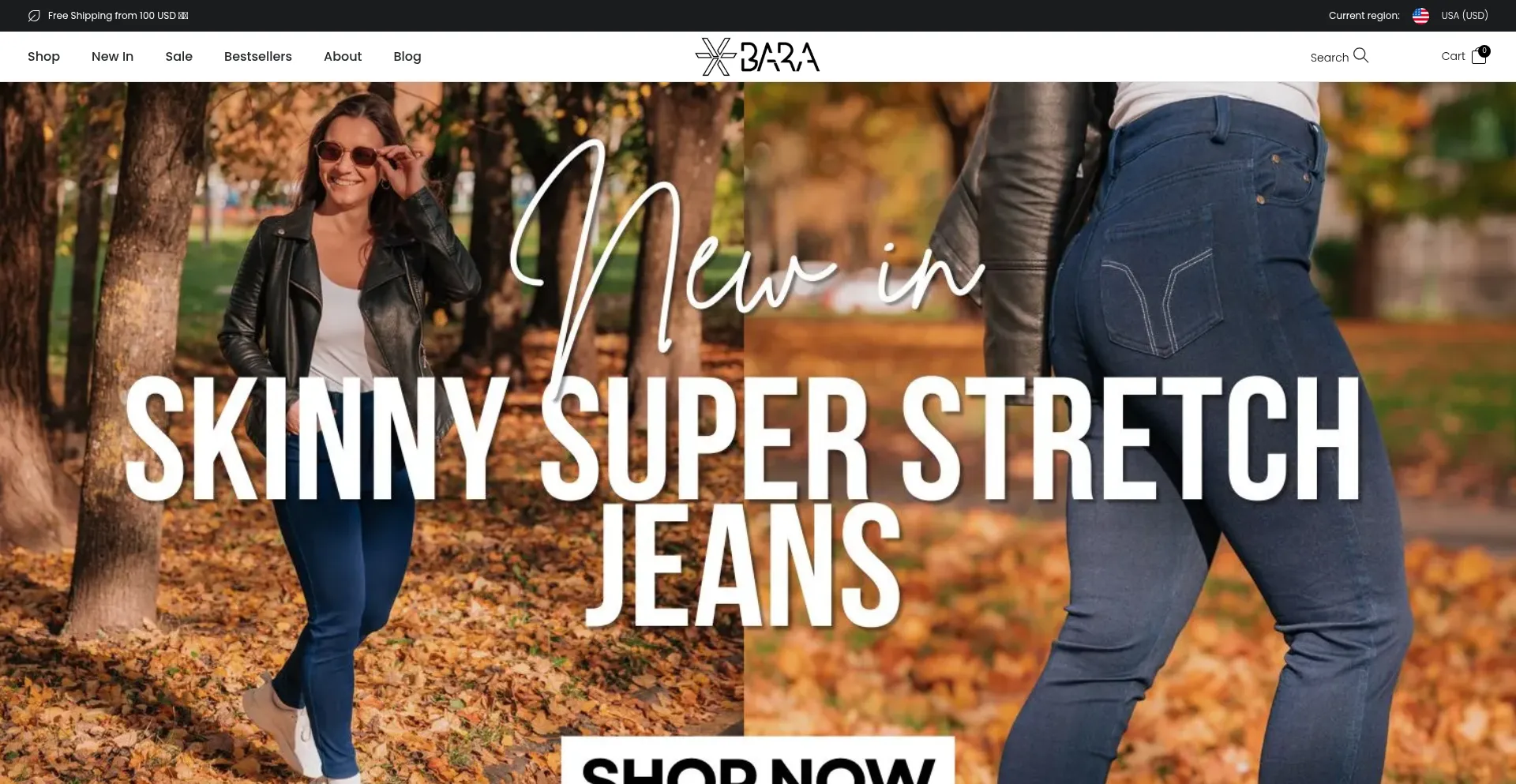Navigate to Bestsellers
The image size is (1516, 784).
click(x=258, y=57)
